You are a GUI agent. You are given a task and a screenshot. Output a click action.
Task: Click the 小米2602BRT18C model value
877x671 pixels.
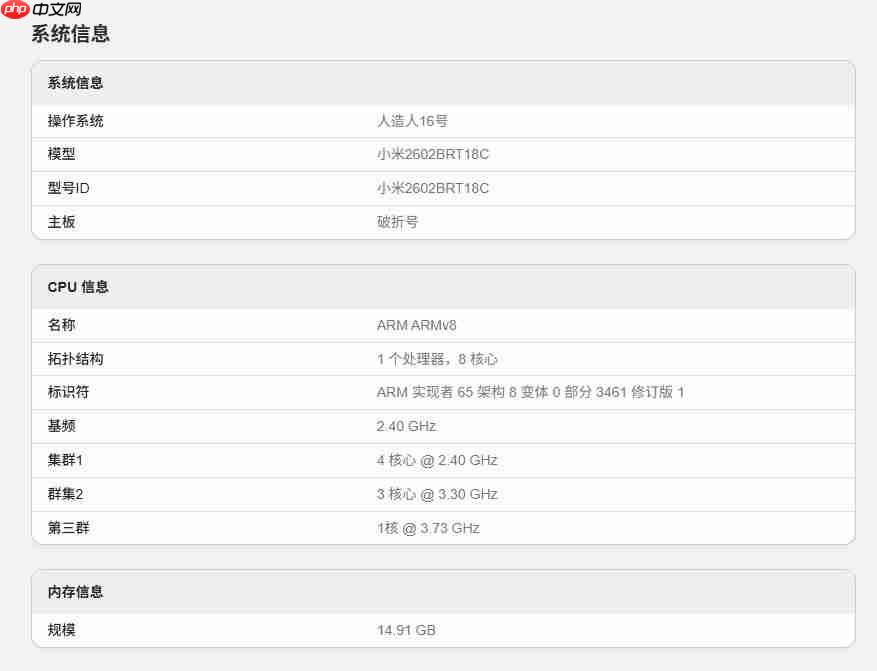click(435, 155)
